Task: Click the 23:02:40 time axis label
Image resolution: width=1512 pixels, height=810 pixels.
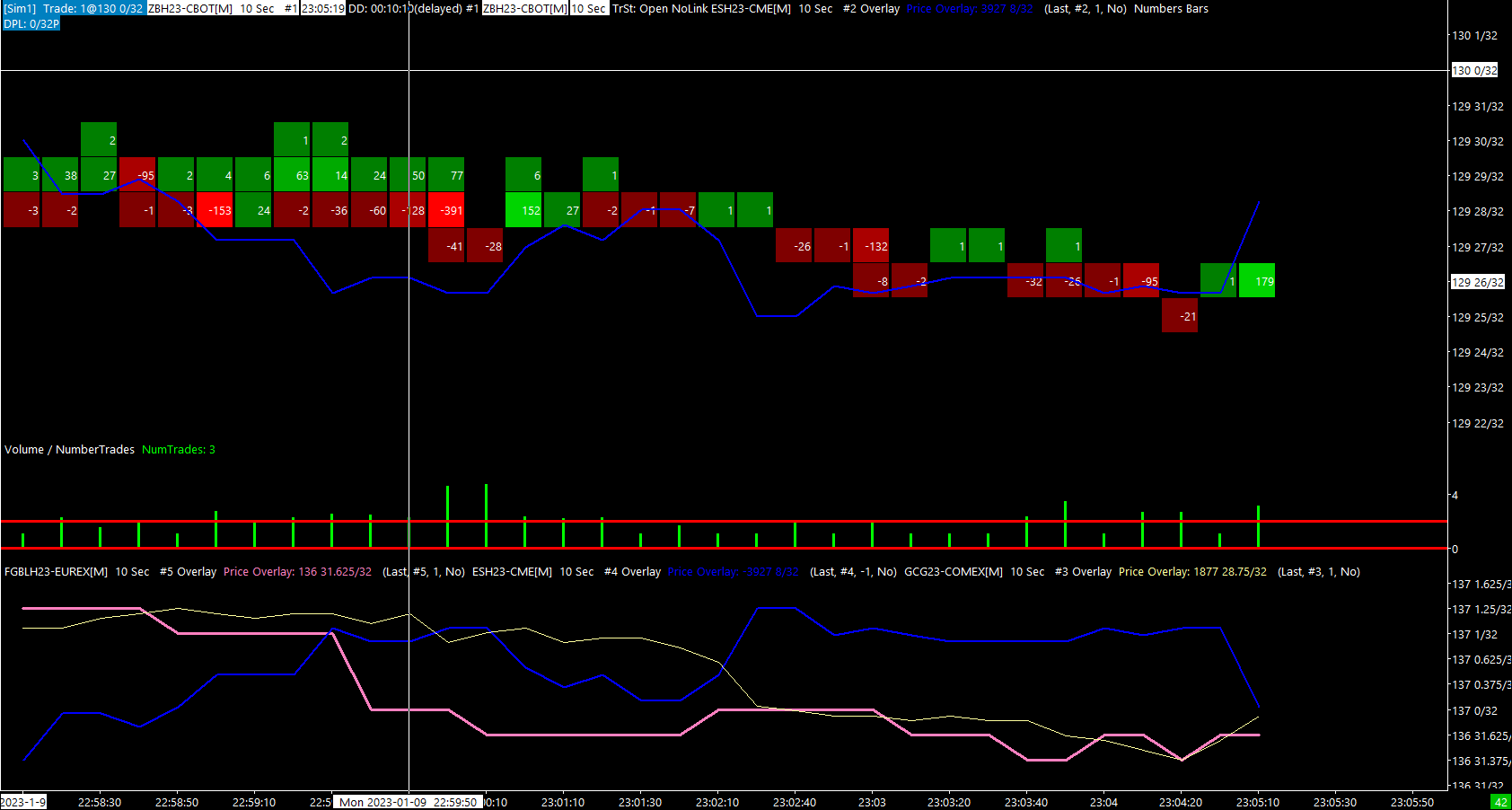Action: pyautogui.click(x=795, y=803)
